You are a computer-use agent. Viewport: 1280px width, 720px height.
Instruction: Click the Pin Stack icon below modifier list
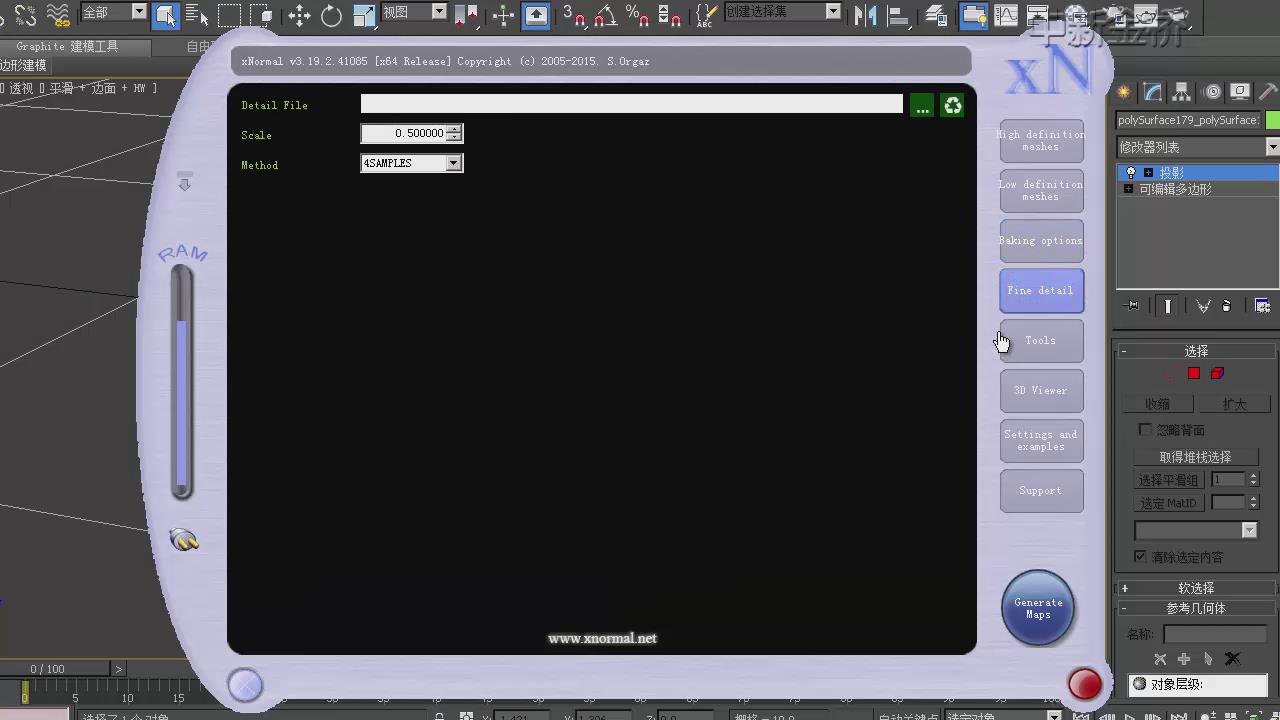click(x=1131, y=306)
